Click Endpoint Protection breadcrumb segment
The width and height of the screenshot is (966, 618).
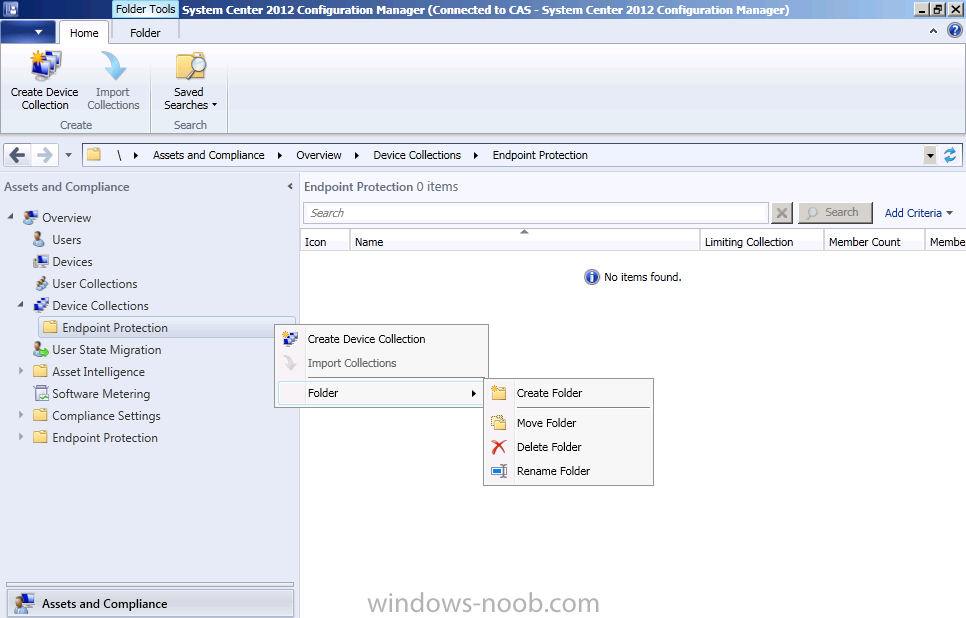(540, 155)
